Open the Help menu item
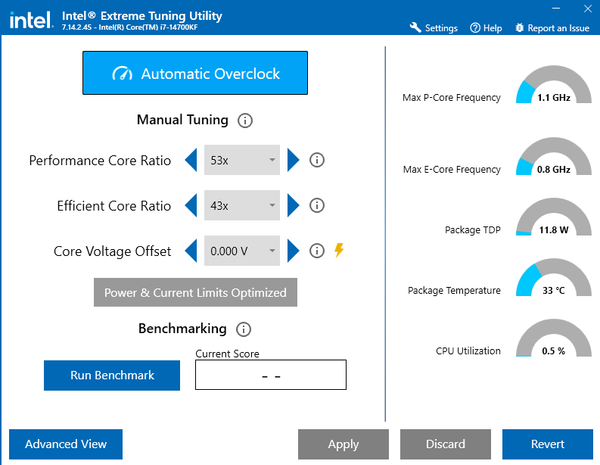The height and width of the screenshot is (465, 600). 486,28
